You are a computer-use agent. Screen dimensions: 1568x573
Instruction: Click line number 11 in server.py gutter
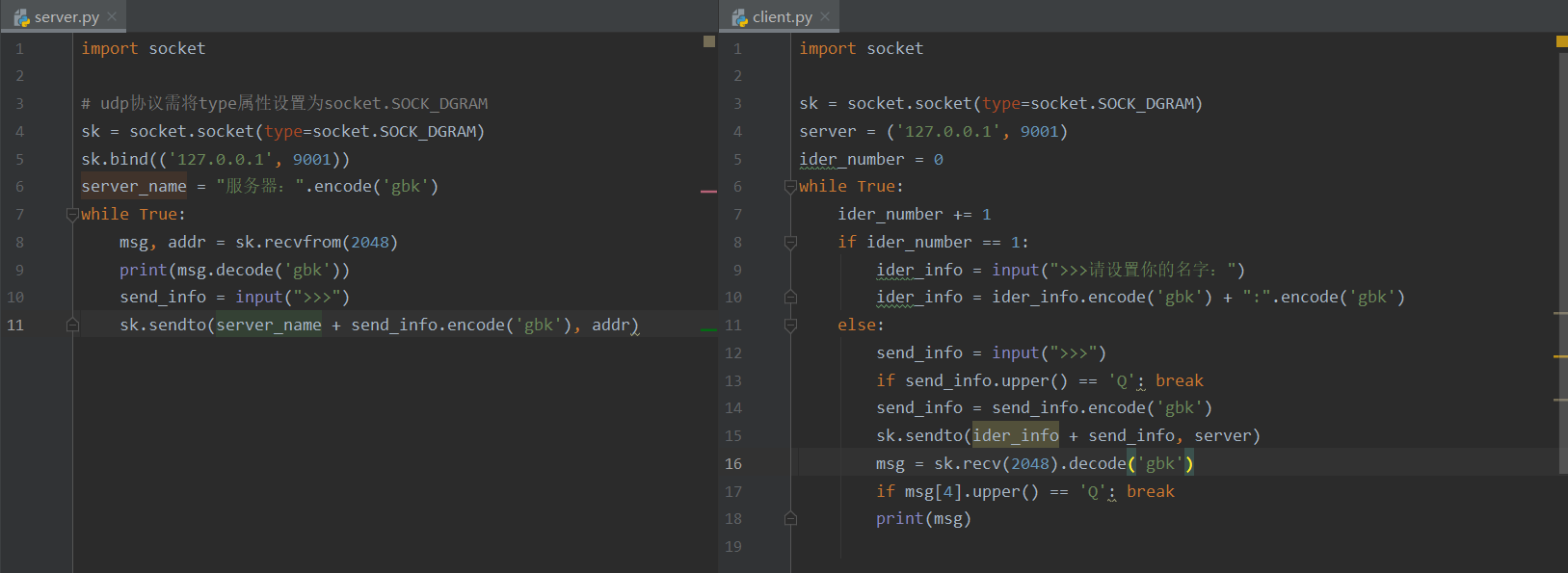(15, 326)
